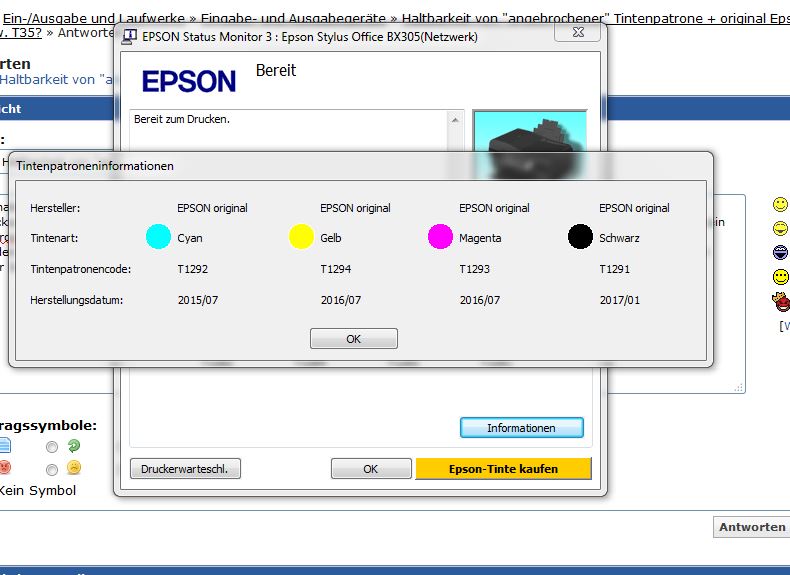The width and height of the screenshot is (790, 575).
Task: Open the Haltbarkeit von angebrochener Tintenpatrone thread link
Action: 596,19
